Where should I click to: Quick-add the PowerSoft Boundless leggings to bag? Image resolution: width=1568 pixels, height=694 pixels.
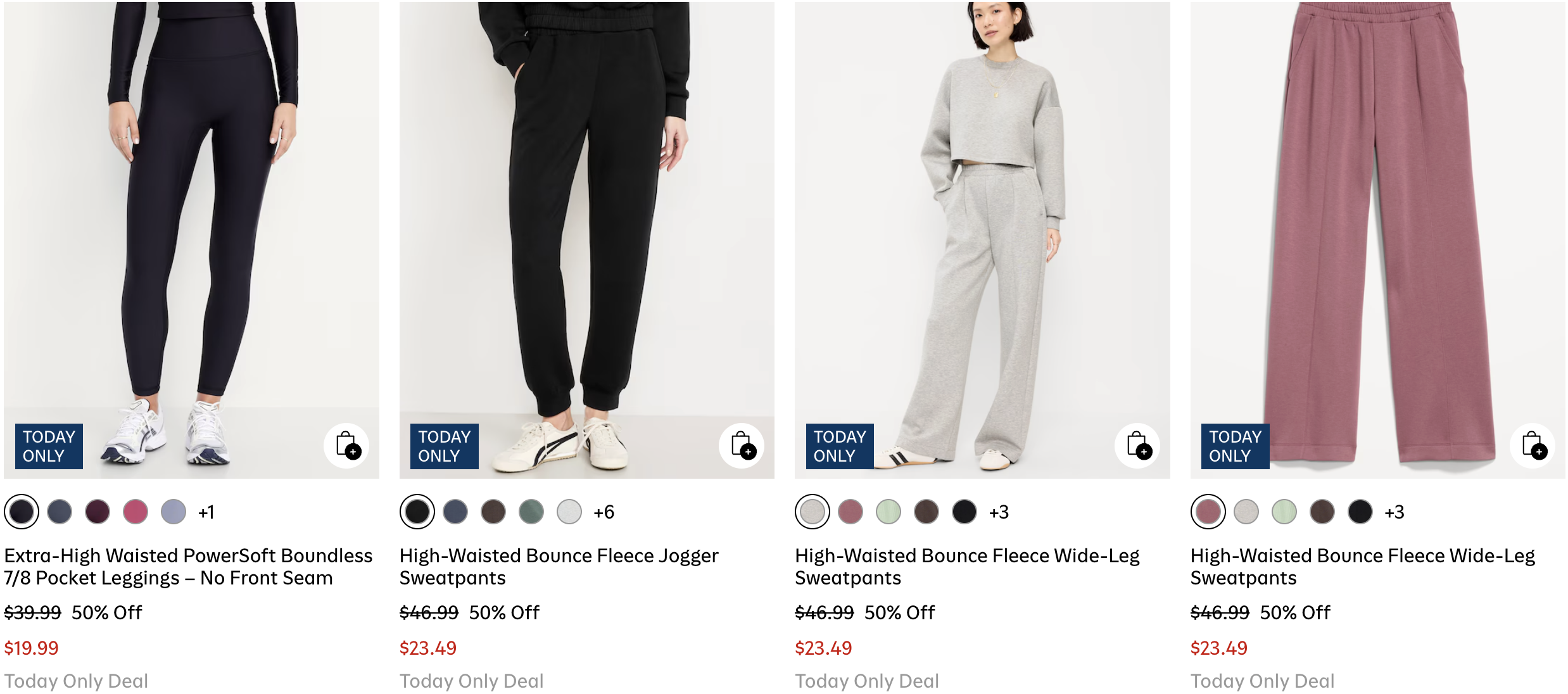point(346,445)
